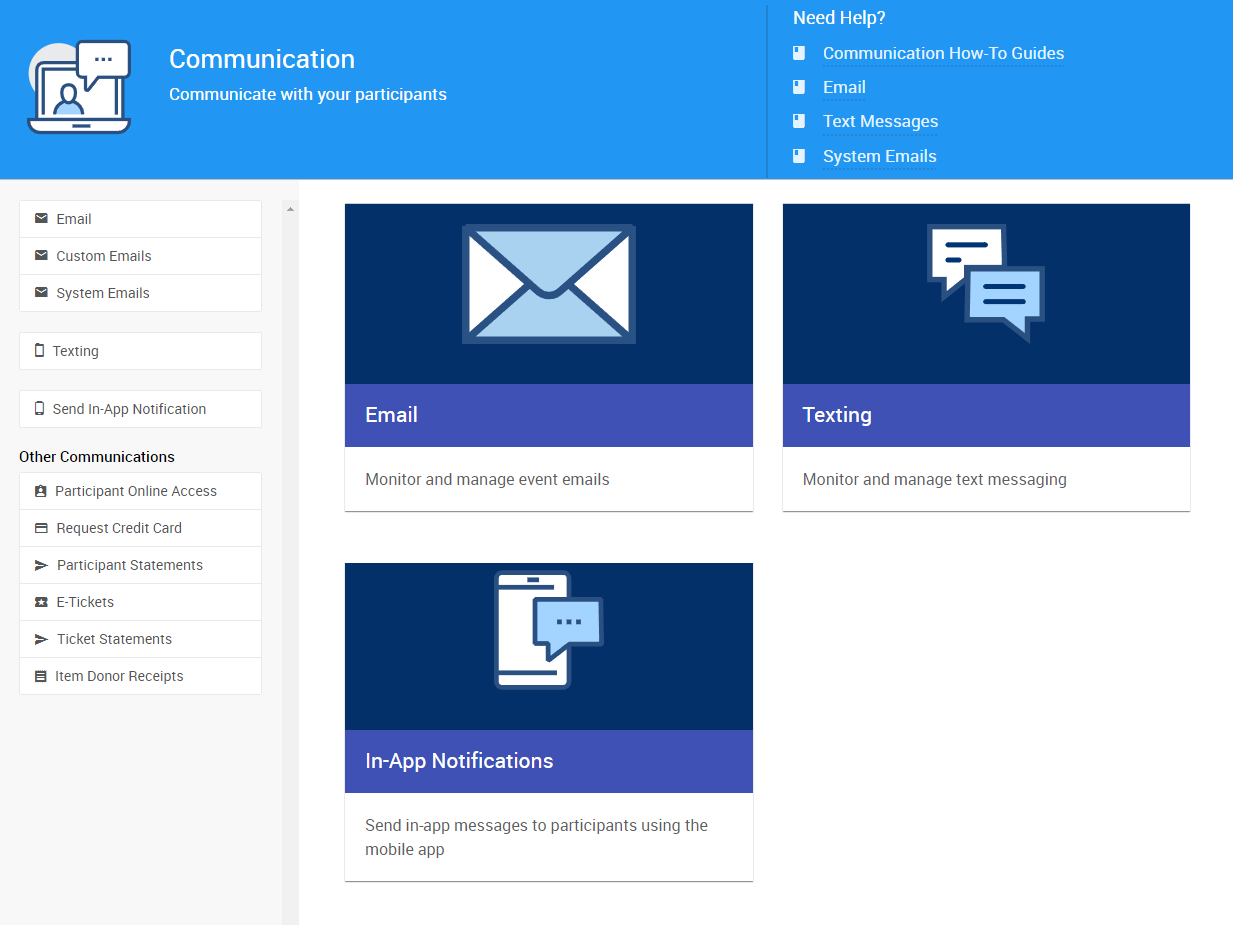
Task: Select Send In-App Notification in sidebar
Action: [x=129, y=409]
